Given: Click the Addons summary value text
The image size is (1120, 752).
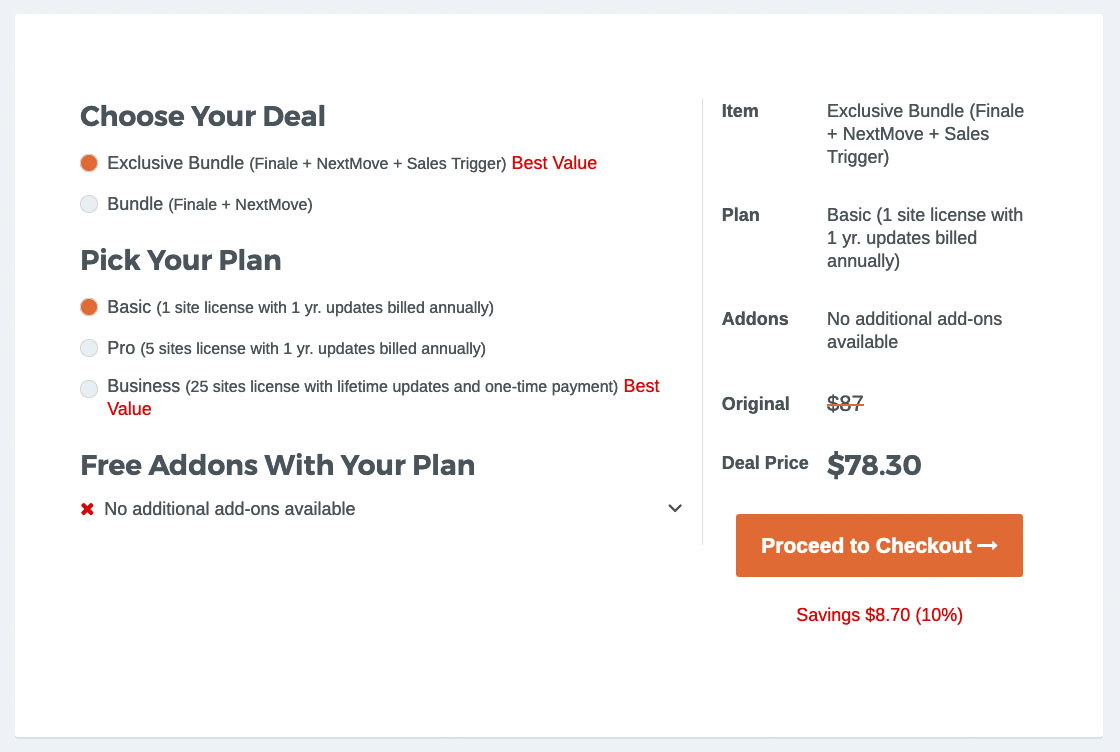Looking at the screenshot, I should [x=914, y=330].
